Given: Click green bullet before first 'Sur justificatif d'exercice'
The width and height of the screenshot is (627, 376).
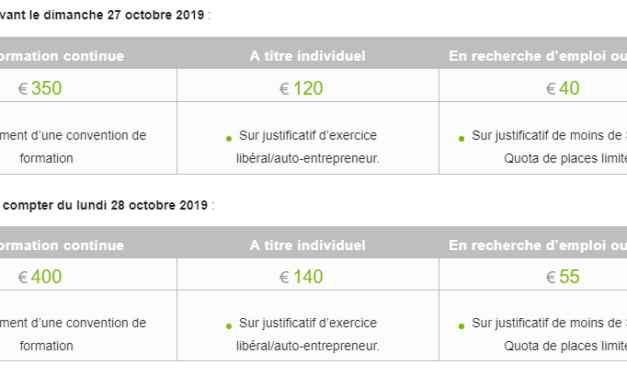Looking at the screenshot, I should pyautogui.click(x=229, y=139).
